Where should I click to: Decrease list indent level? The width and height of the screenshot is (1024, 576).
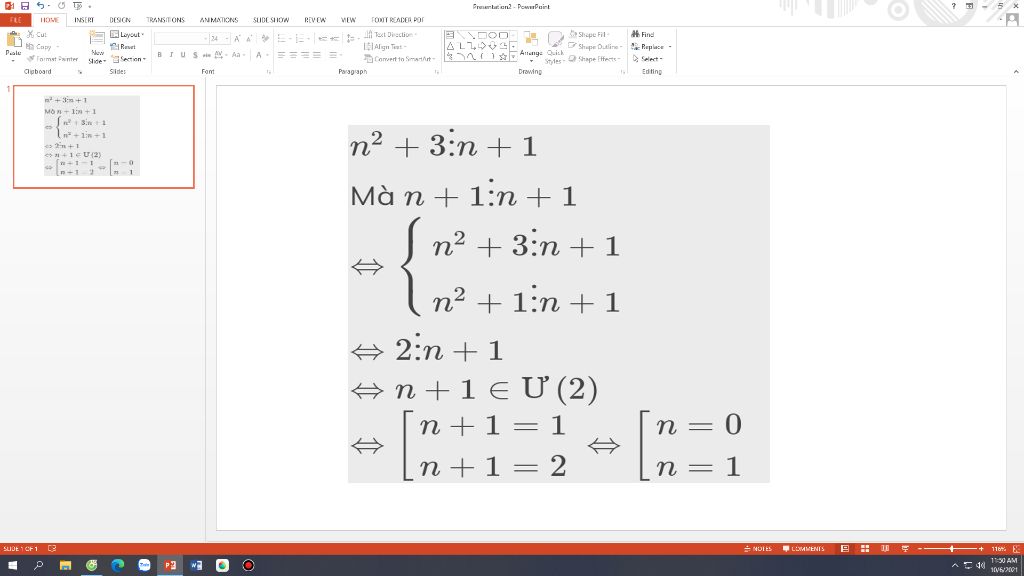click(323, 39)
